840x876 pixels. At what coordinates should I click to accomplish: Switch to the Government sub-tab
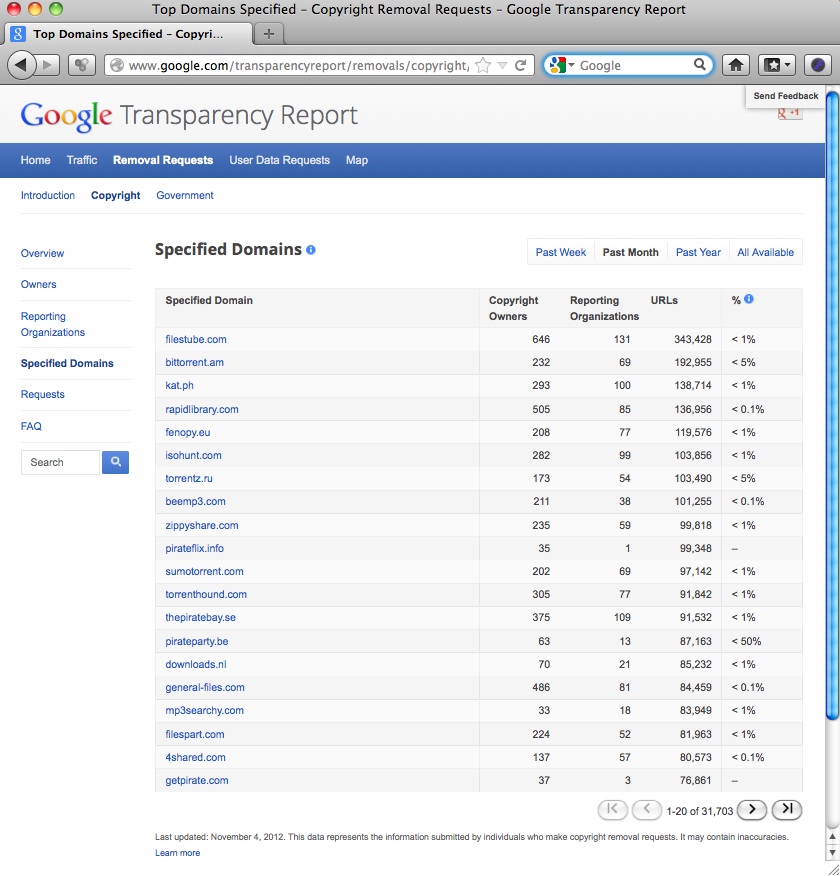pos(185,196)
